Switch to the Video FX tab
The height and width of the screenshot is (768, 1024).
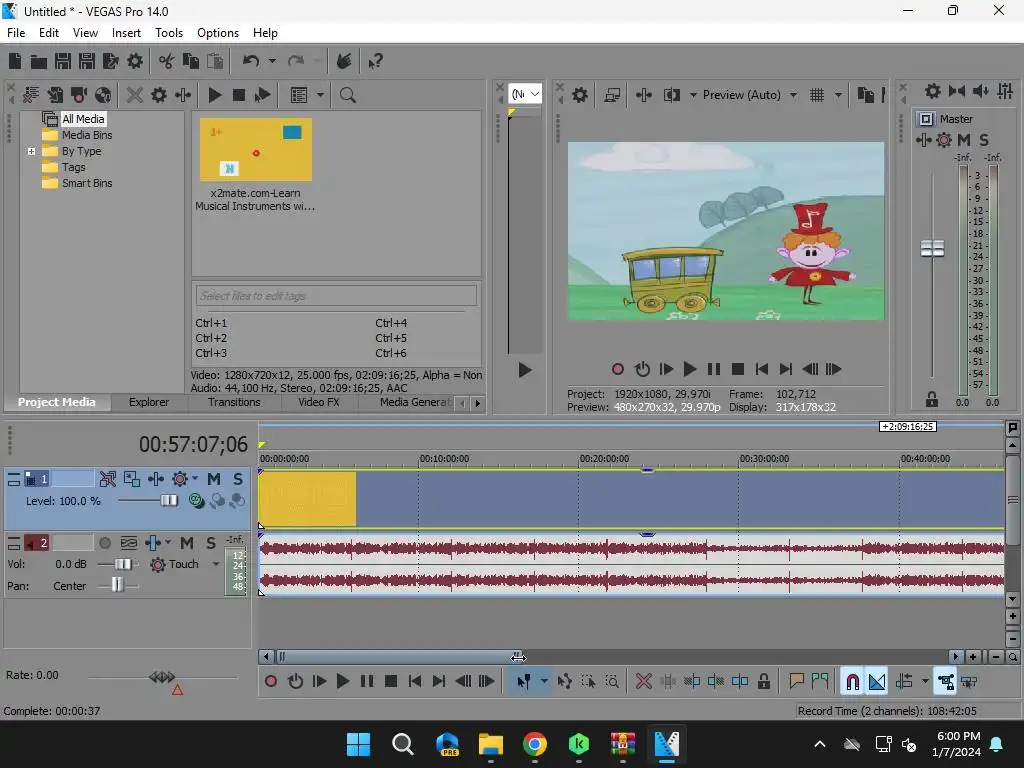[x=319, y=402]
